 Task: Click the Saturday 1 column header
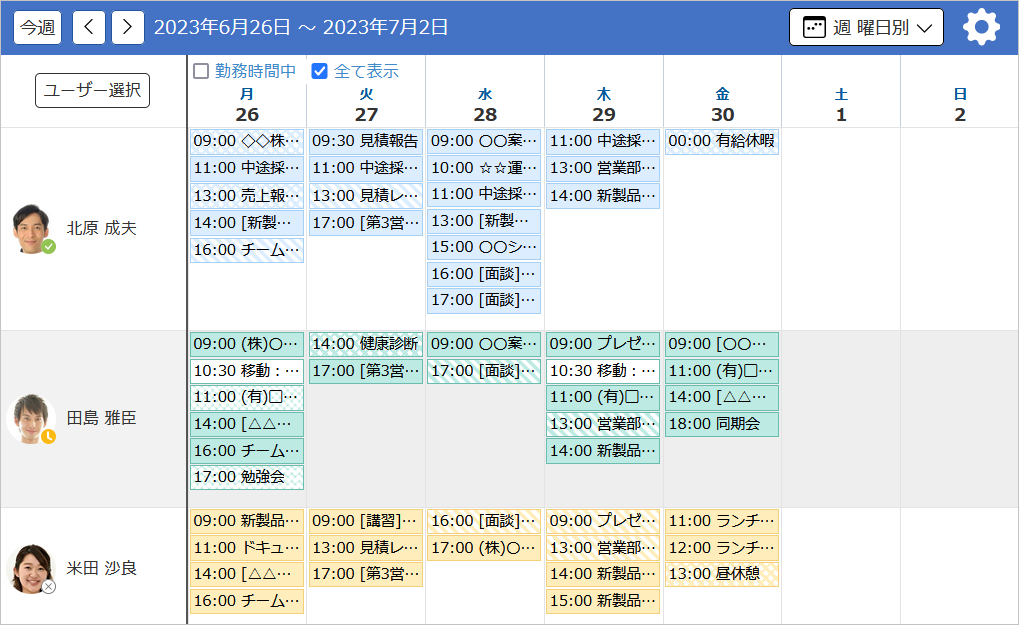click(841, 105)
